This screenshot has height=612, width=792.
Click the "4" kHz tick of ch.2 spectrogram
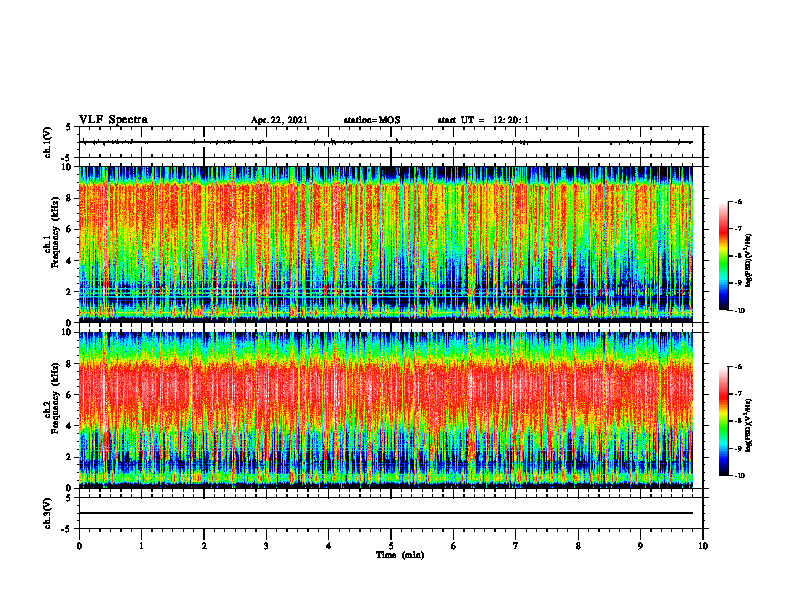[x=70, y=426]
